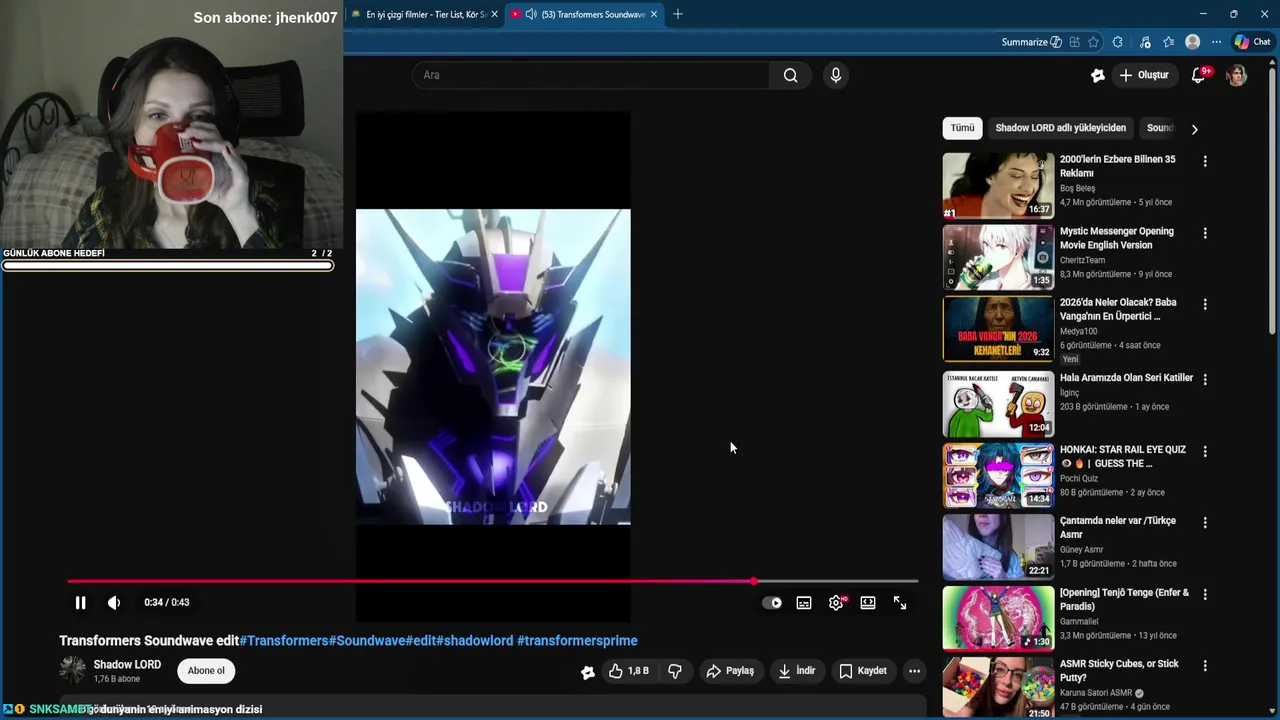Click #transformersprime hashtag

click(577, 641)
